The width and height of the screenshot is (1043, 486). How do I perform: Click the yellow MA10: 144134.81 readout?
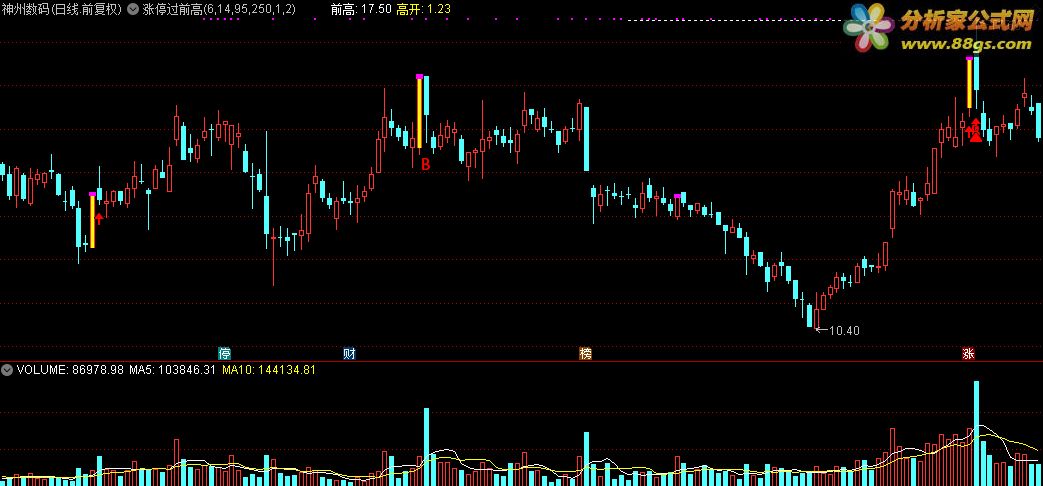269,370
